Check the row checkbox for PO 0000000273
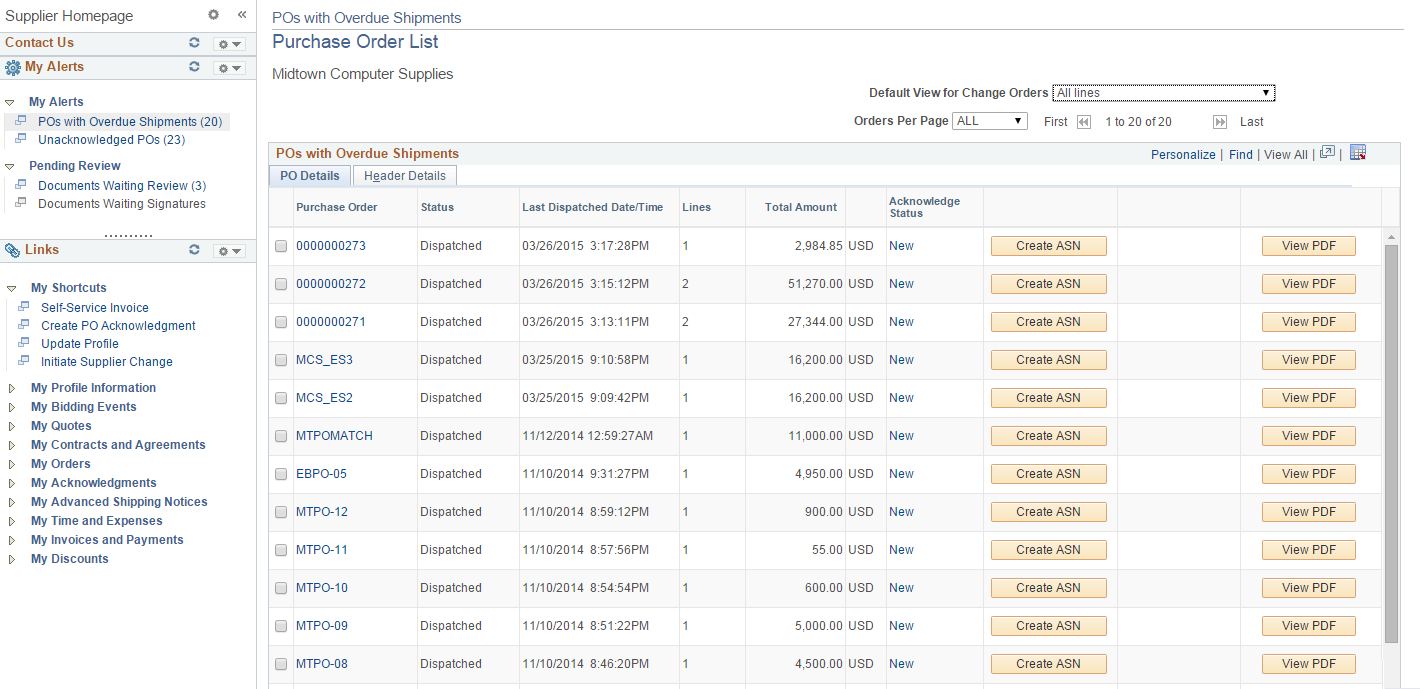Viewport: 1420px width, 689px height. pos(281,245)
